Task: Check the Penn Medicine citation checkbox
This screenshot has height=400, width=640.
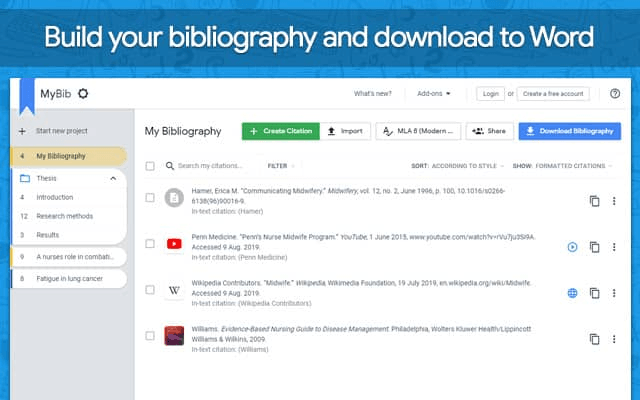Action: (x=150, y=244)
